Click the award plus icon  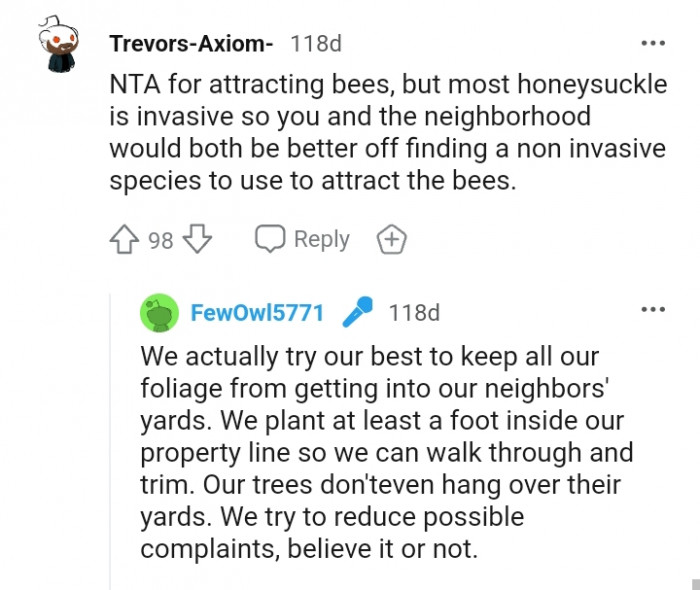(391, 240)
